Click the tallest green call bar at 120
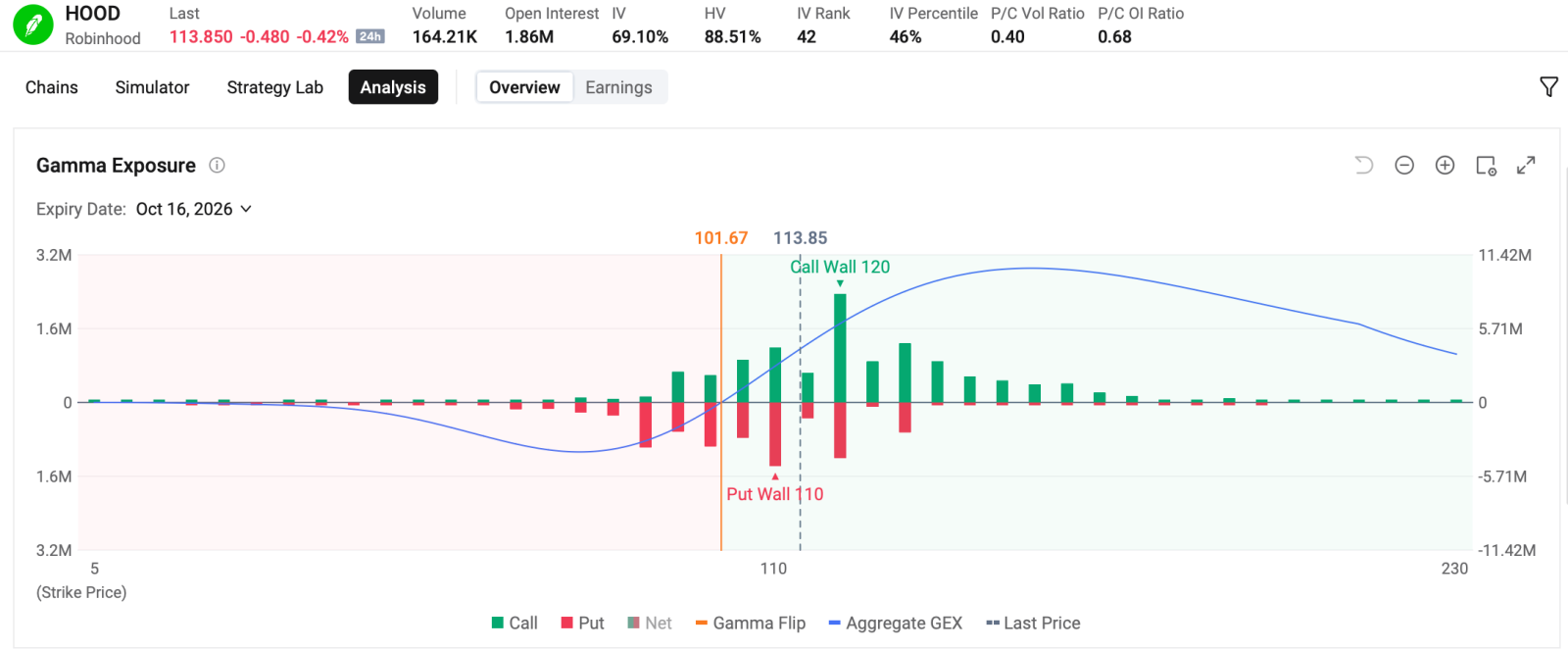The image size is (1568, 650). point(840,348)
